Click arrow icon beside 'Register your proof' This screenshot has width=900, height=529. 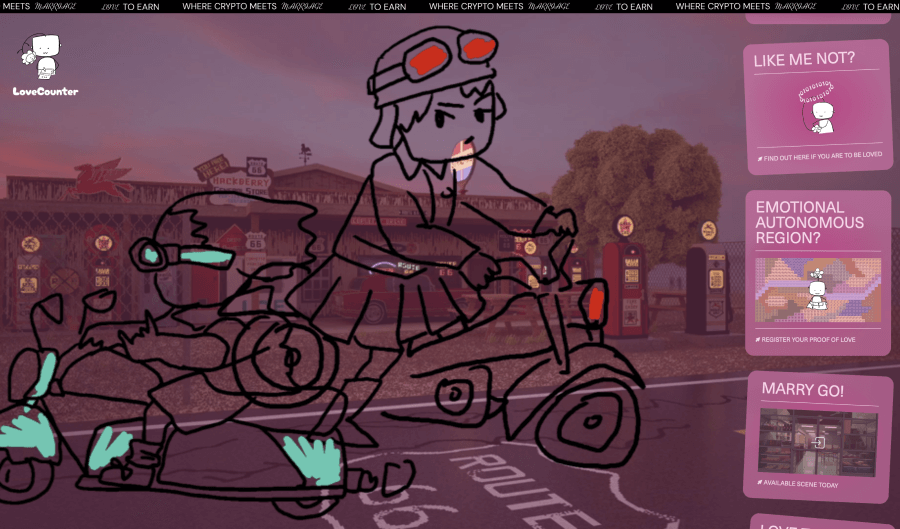(758, 340)
